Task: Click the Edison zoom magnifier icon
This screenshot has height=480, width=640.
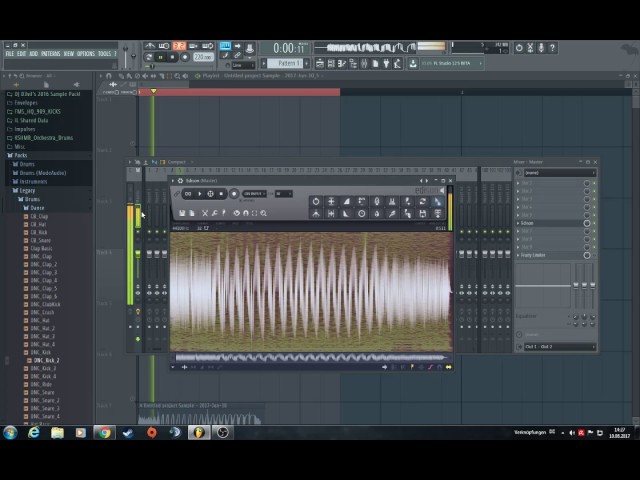Action: (264, 213)
